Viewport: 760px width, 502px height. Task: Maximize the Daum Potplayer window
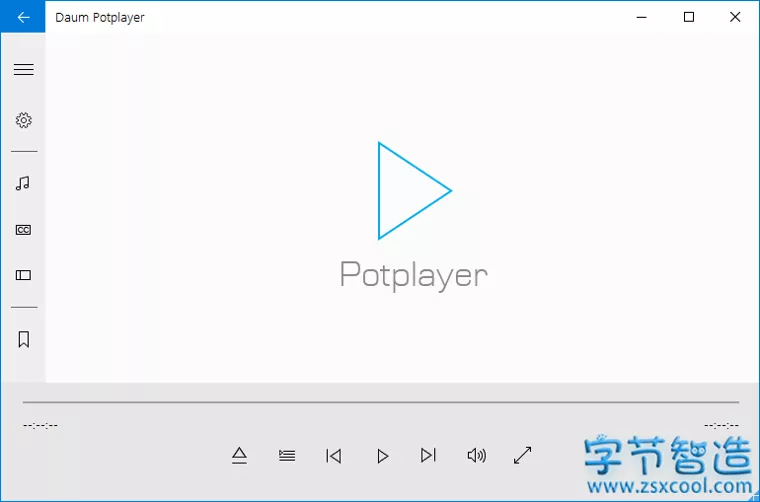point(689,17)
